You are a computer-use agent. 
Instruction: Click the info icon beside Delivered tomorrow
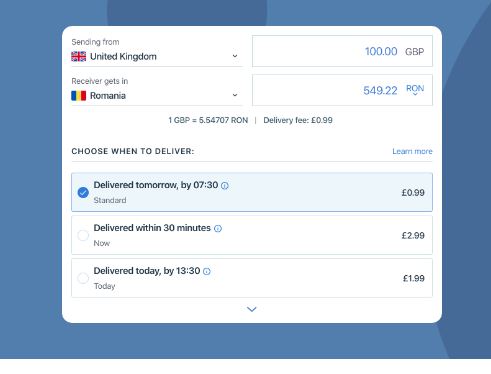coord(225,186)
